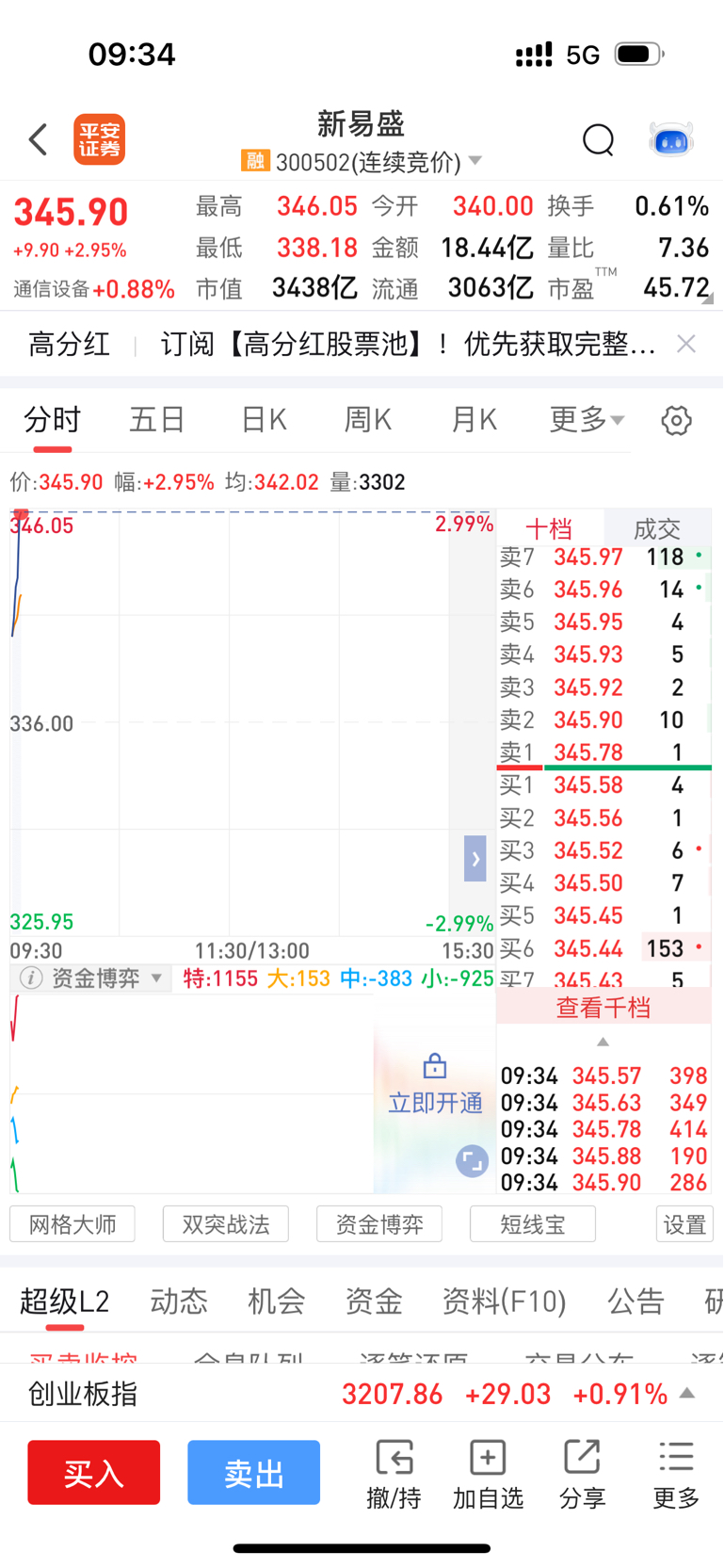Screen dimensions: 724x1568
Task: Tap the battery status icon
Action: tap(639, 54)
